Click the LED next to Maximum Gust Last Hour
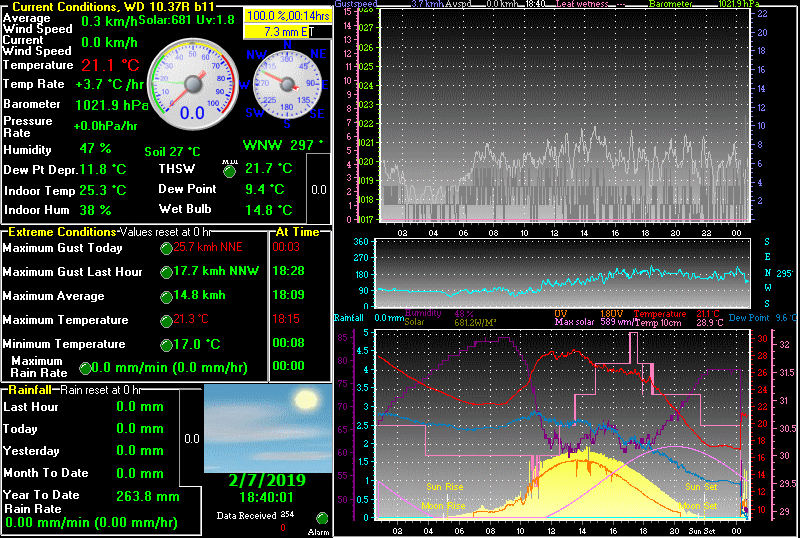This screenshot has height=538, width=800. tap(166, 272)
